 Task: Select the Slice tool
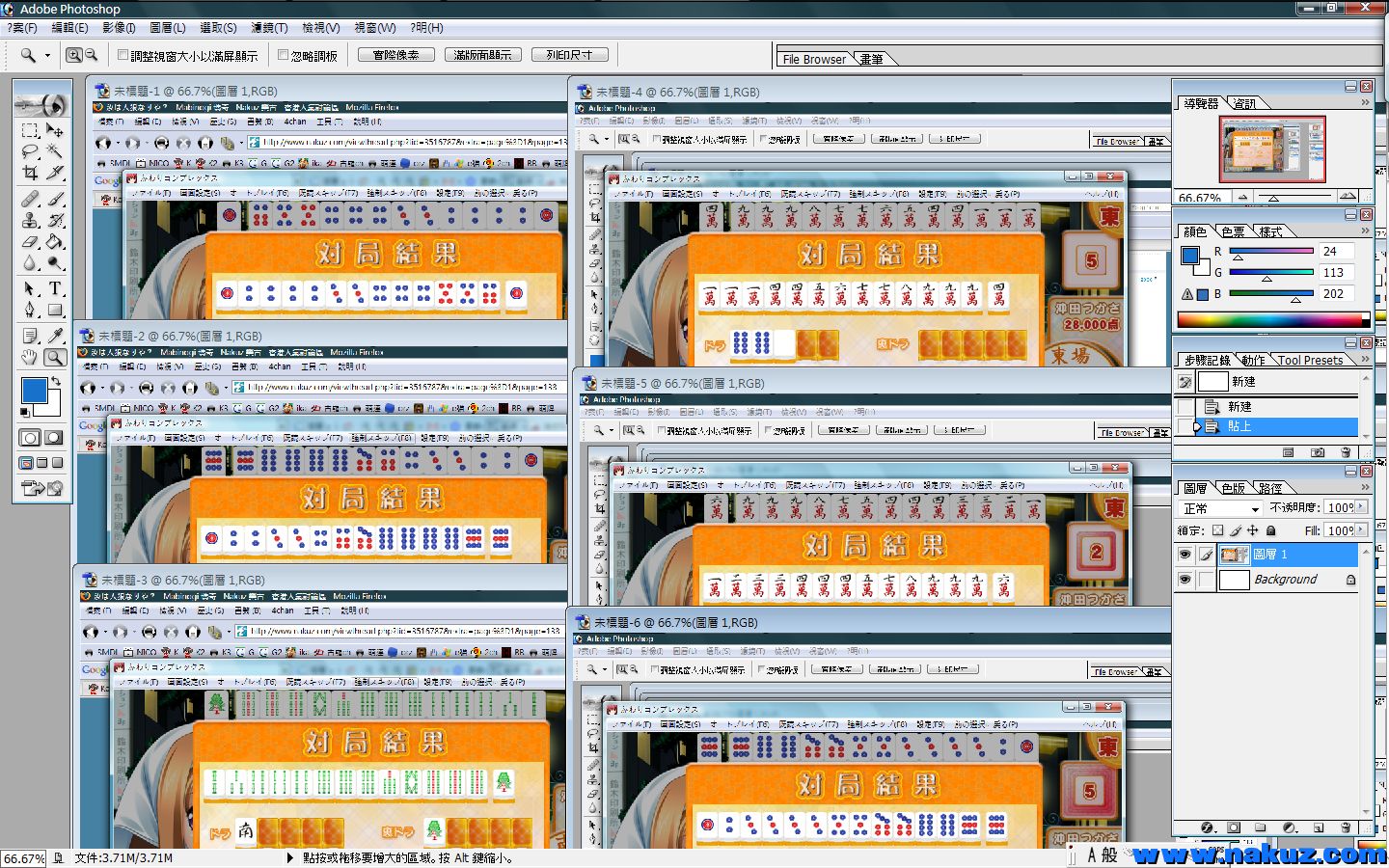point(55,173)
